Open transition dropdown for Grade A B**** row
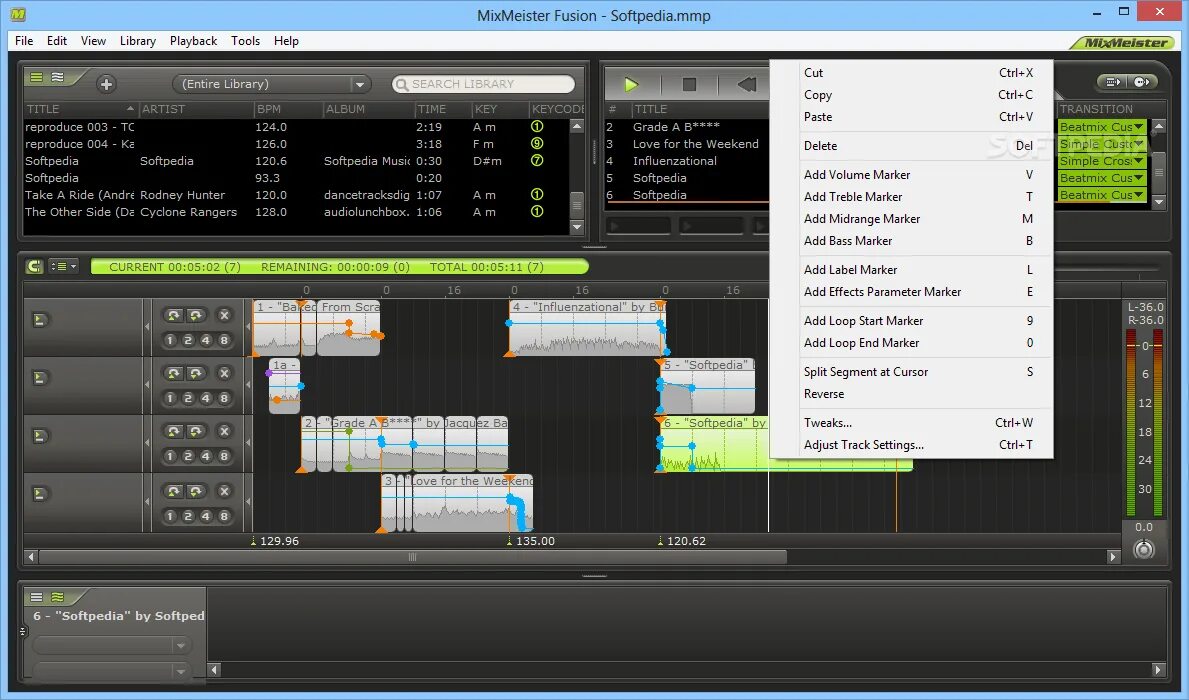Screen dimensions: 1189x700 tap(1102, 127)
